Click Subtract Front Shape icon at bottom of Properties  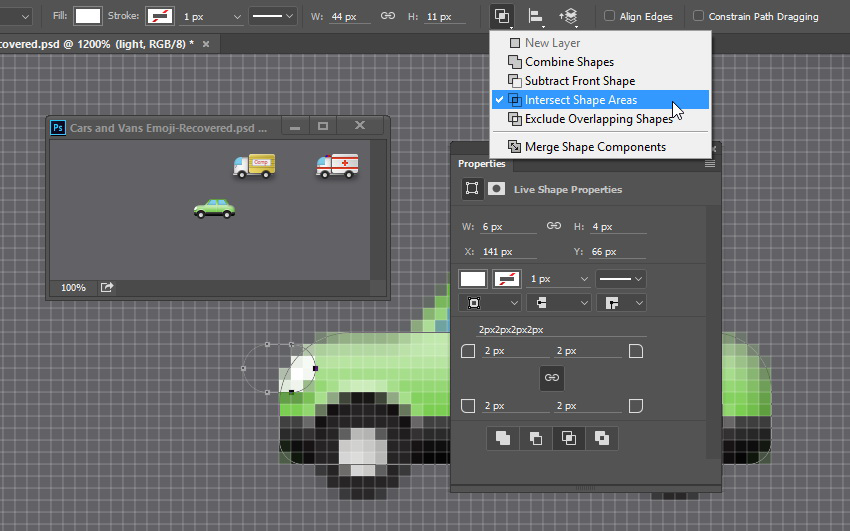(x=536, y=438)
